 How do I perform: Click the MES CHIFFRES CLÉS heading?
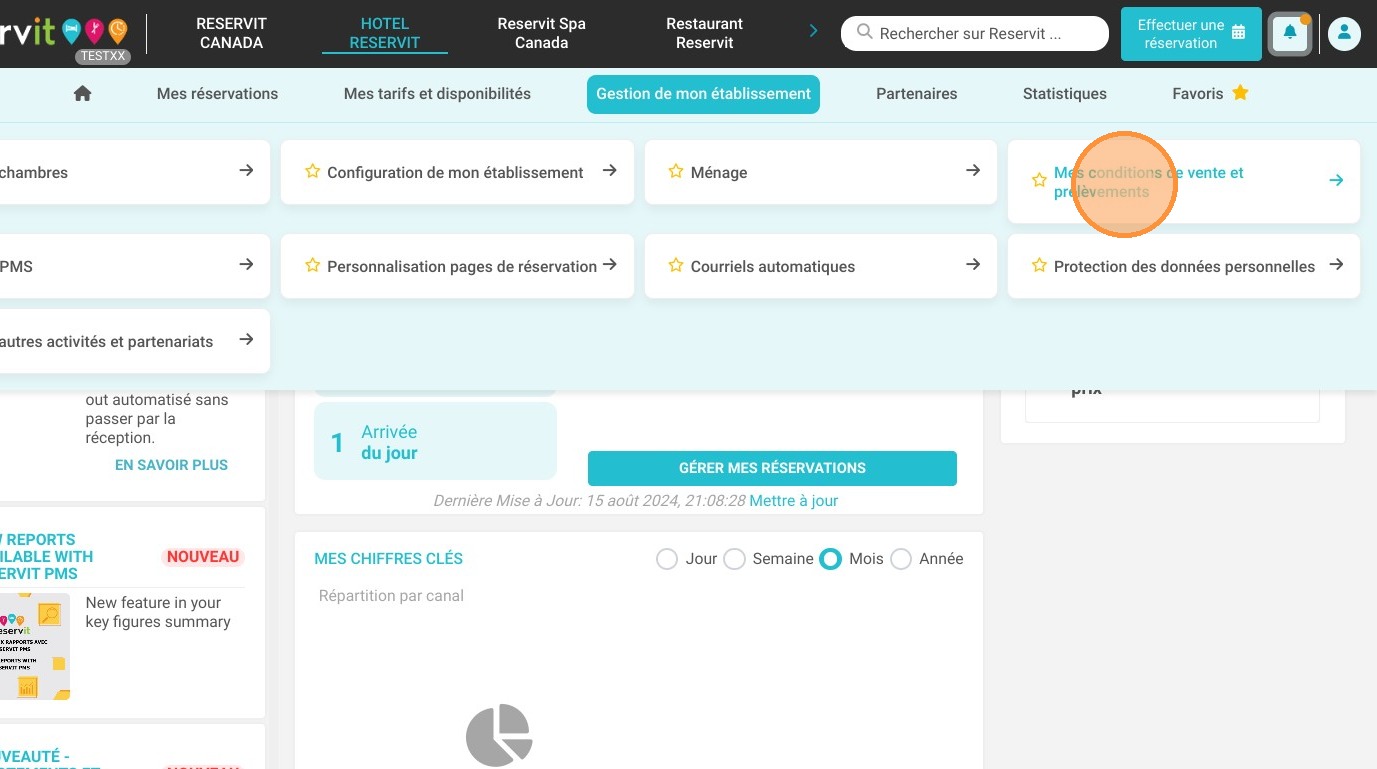click(388, 559)
